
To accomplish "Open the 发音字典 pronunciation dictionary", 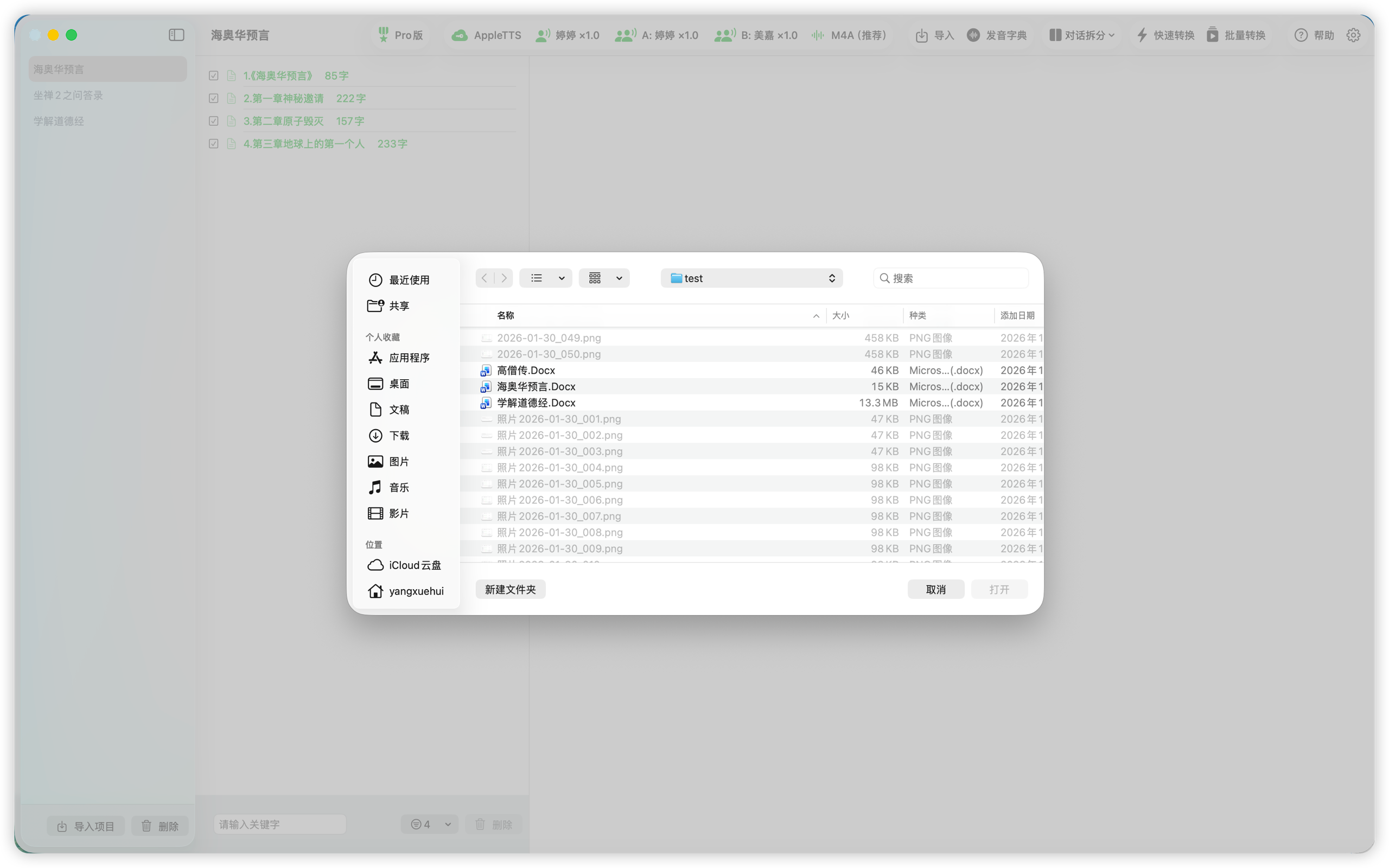I will point(996,35).
